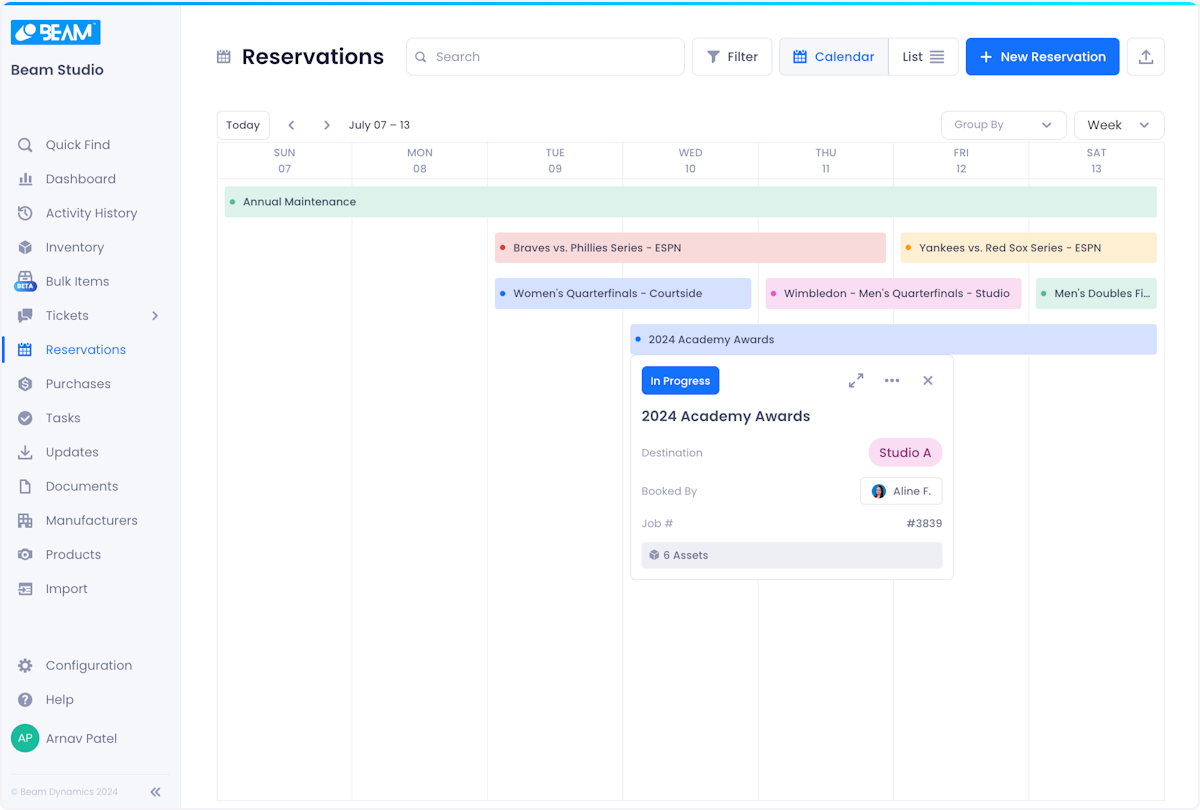1200x810 pixels.
Task: Click the Purchases dollar icon
Action: [25, 384]
